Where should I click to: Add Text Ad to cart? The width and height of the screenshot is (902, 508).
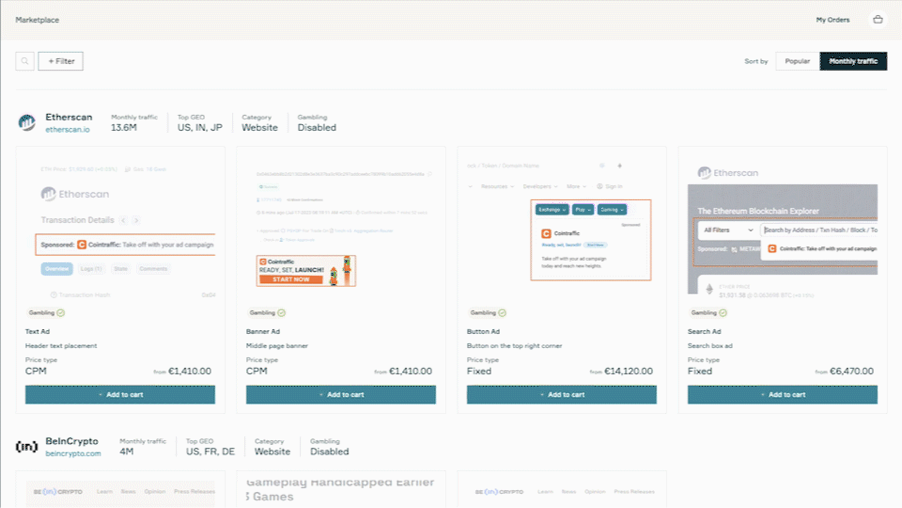coord(120,395)
